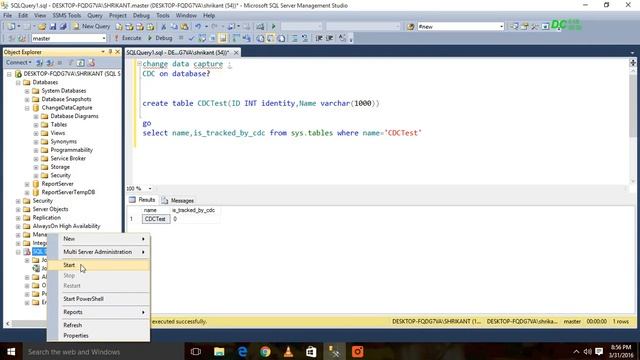Select the Synonyms folder in the tree

tap(63, 142)
